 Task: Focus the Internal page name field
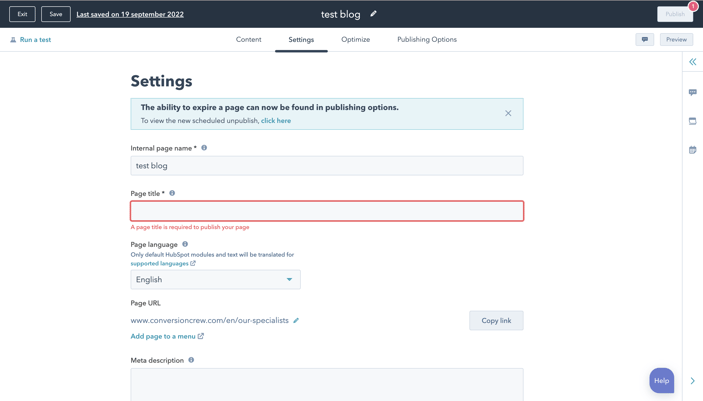pyautogui.click(x=327, y=166)
